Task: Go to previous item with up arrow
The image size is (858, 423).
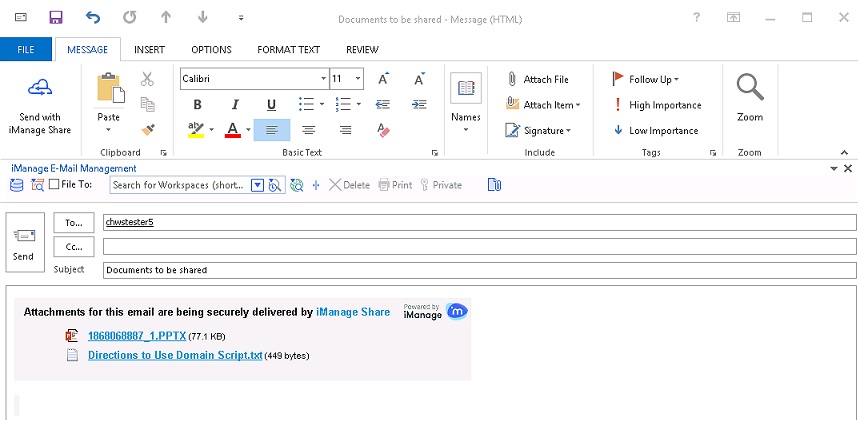Action: click(166, 18)
